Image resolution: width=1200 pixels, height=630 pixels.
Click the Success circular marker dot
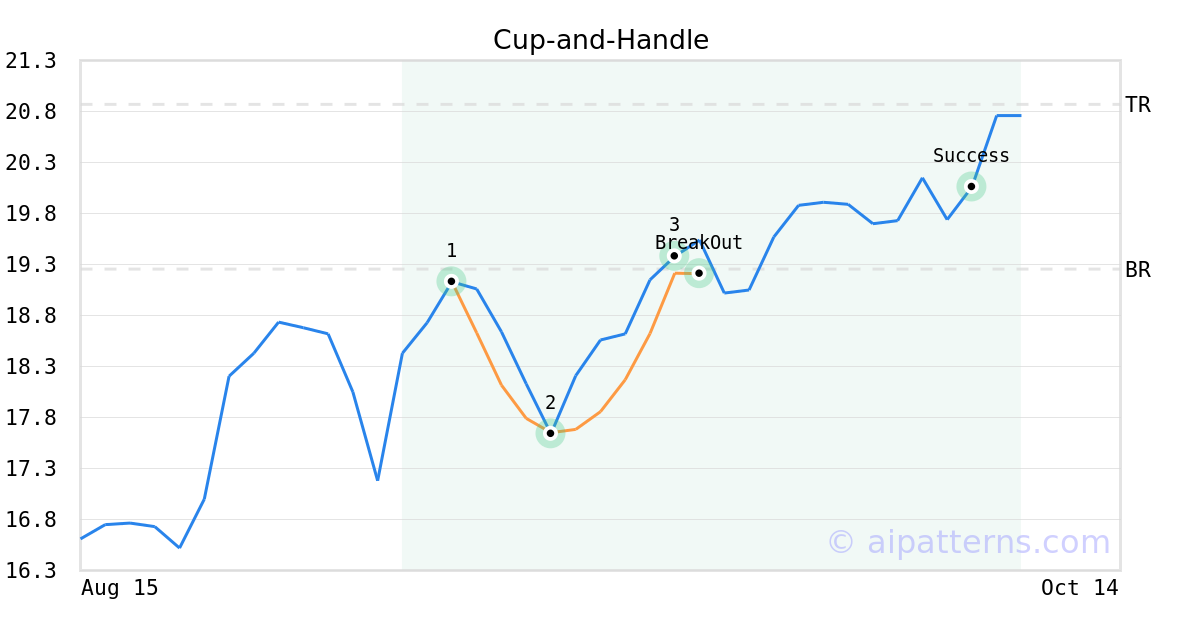[971, 186]
